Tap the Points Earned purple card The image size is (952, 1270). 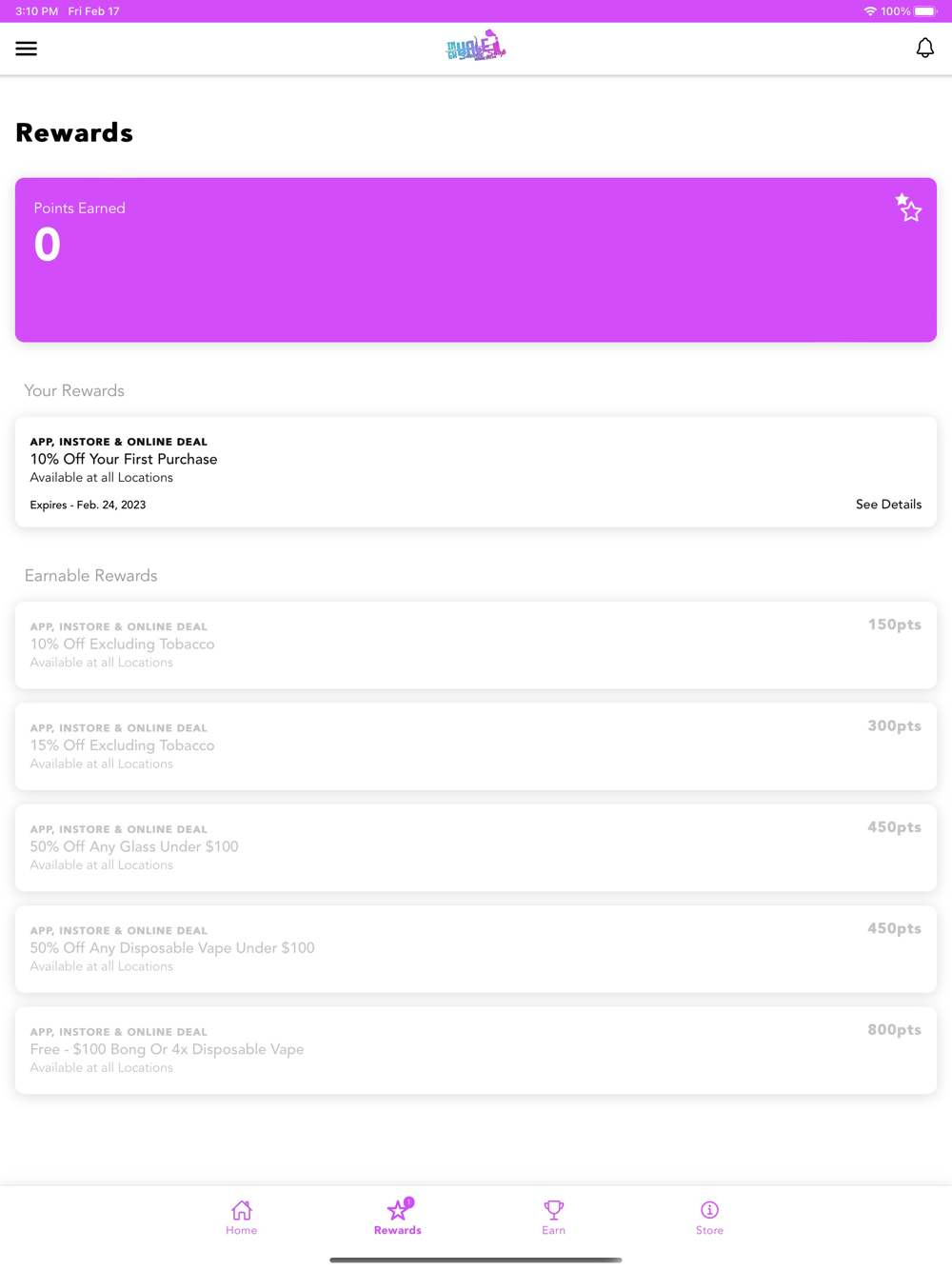coord(476,260)
